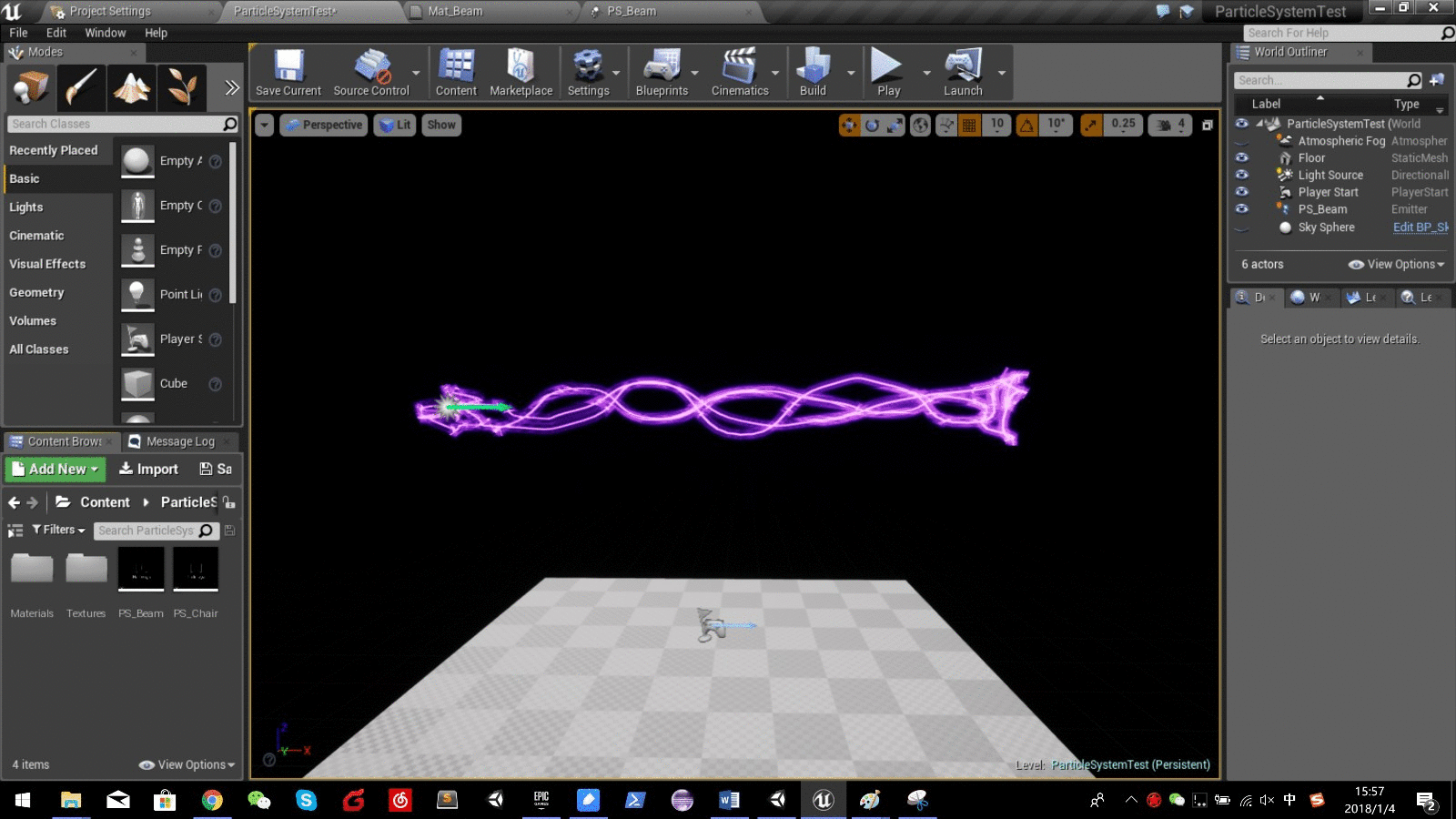Open World Outliner View Options dropdown

tap(1397, 265)
